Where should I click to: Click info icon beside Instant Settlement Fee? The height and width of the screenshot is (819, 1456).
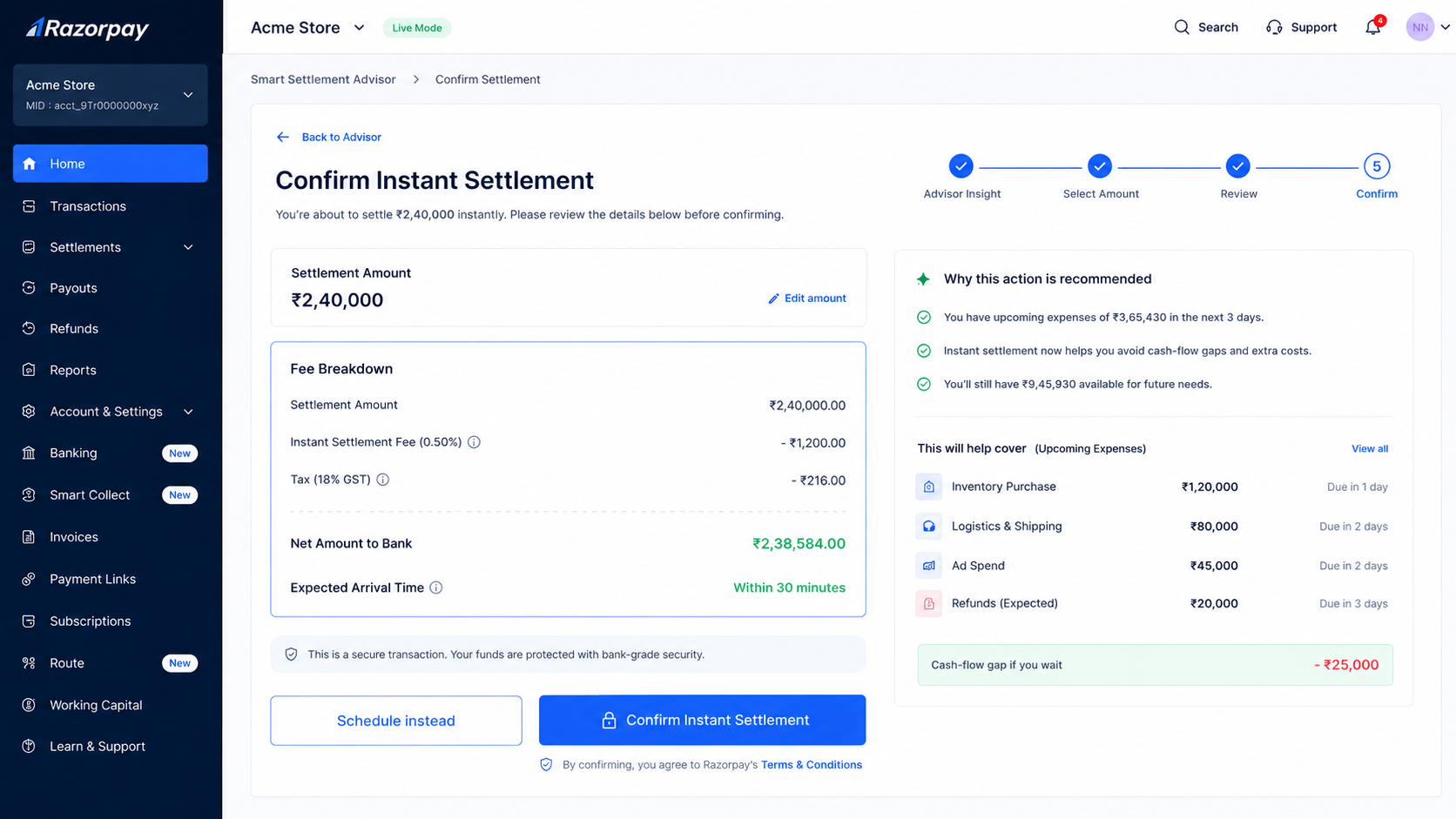click(x=474, y=442)
